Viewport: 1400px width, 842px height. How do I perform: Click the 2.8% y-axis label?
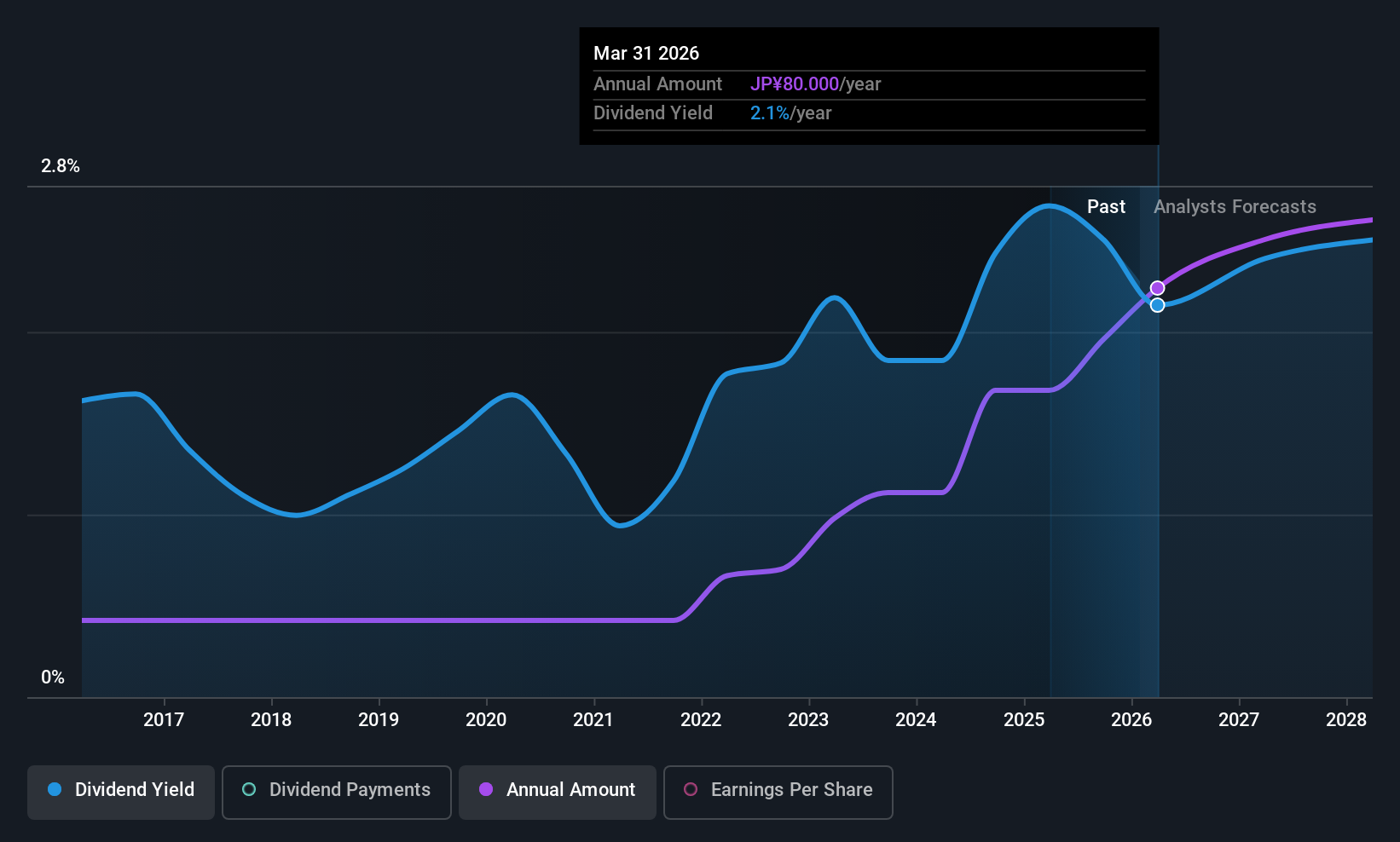click(61, 166)
